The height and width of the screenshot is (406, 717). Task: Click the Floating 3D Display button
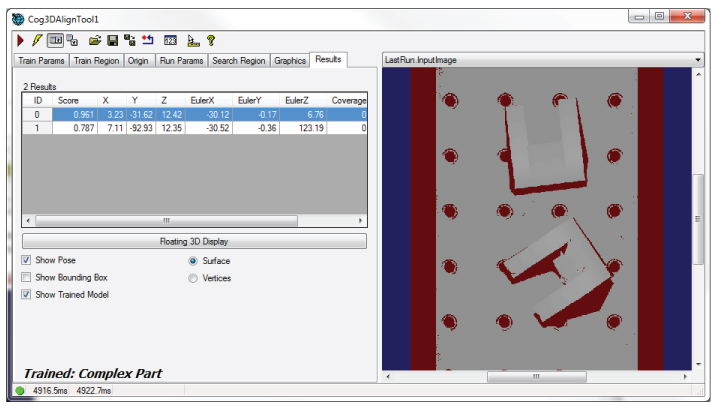pos(194,241)
